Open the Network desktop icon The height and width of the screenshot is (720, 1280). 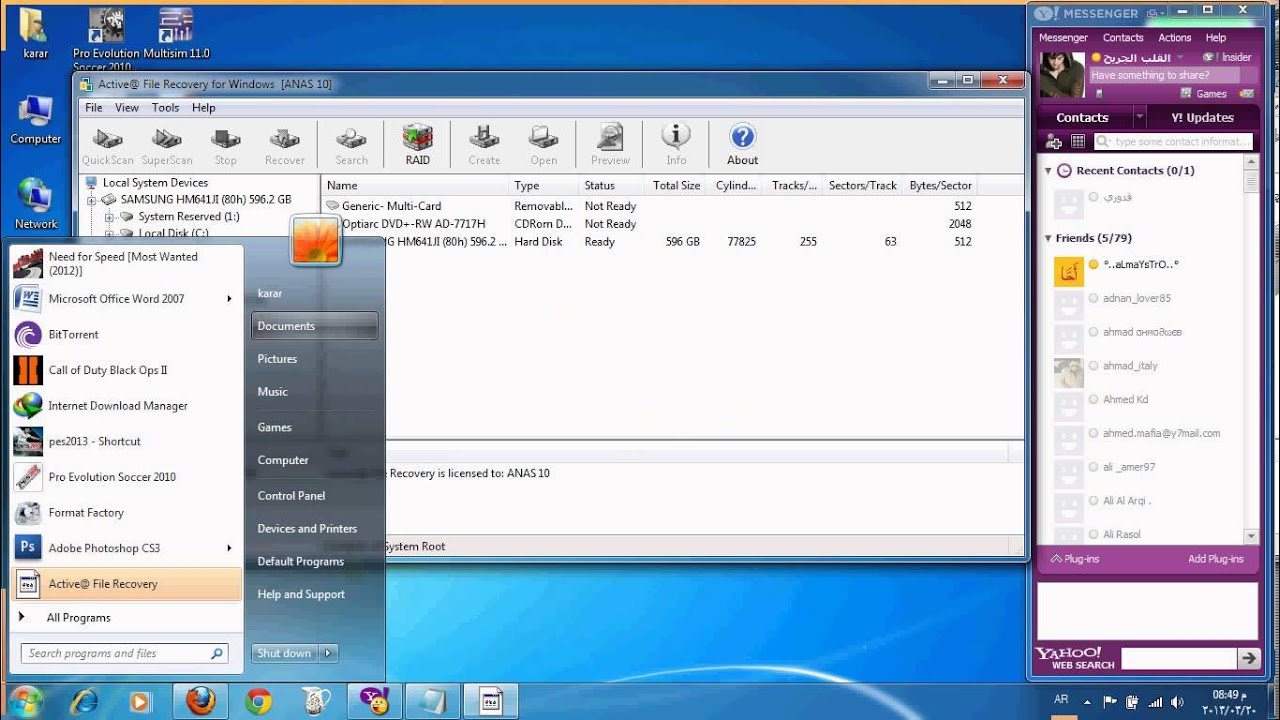(x=35, y=204)
